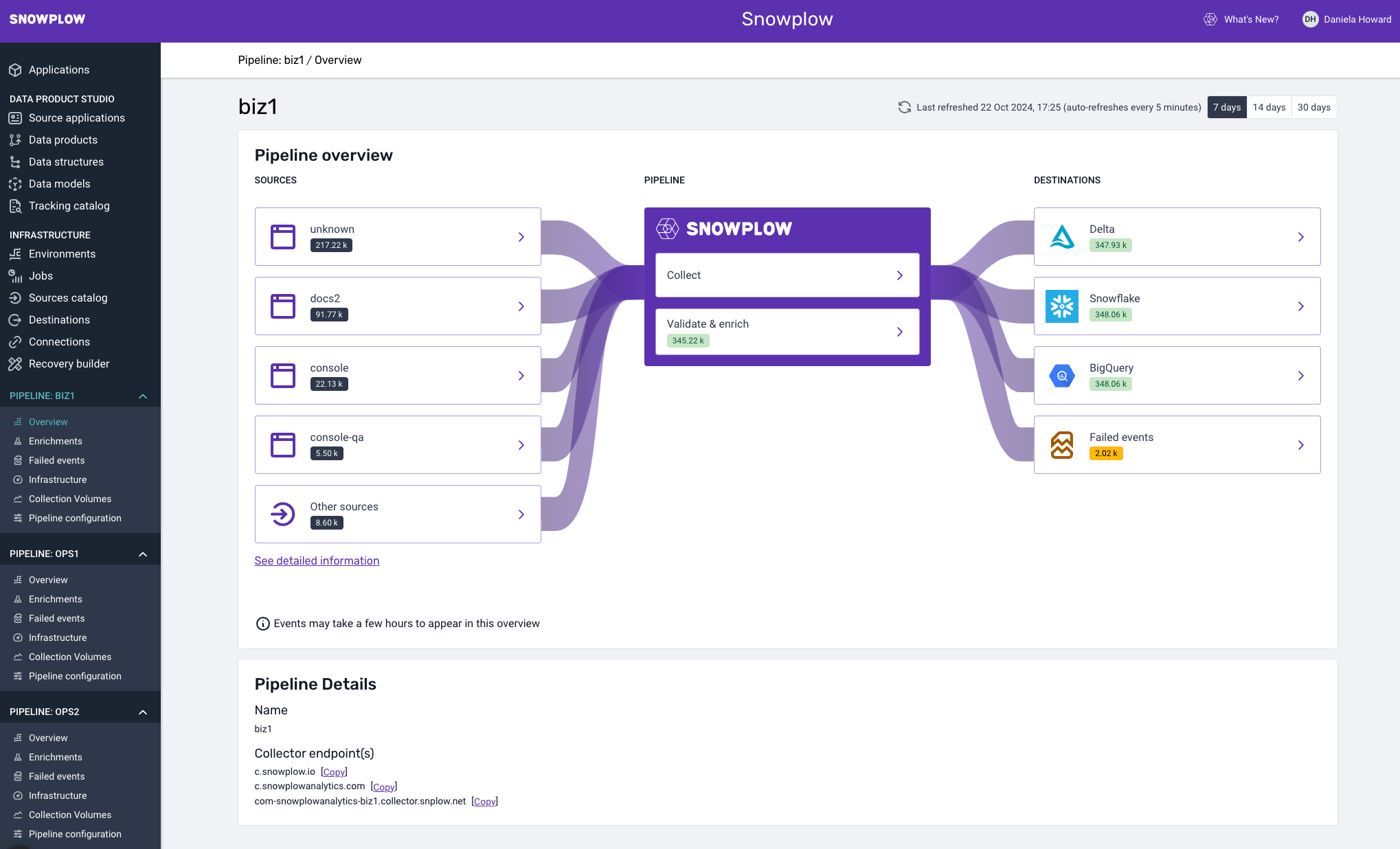Click the Tracking catalog icon
The image size is (1400, 849).
point(15,206)
